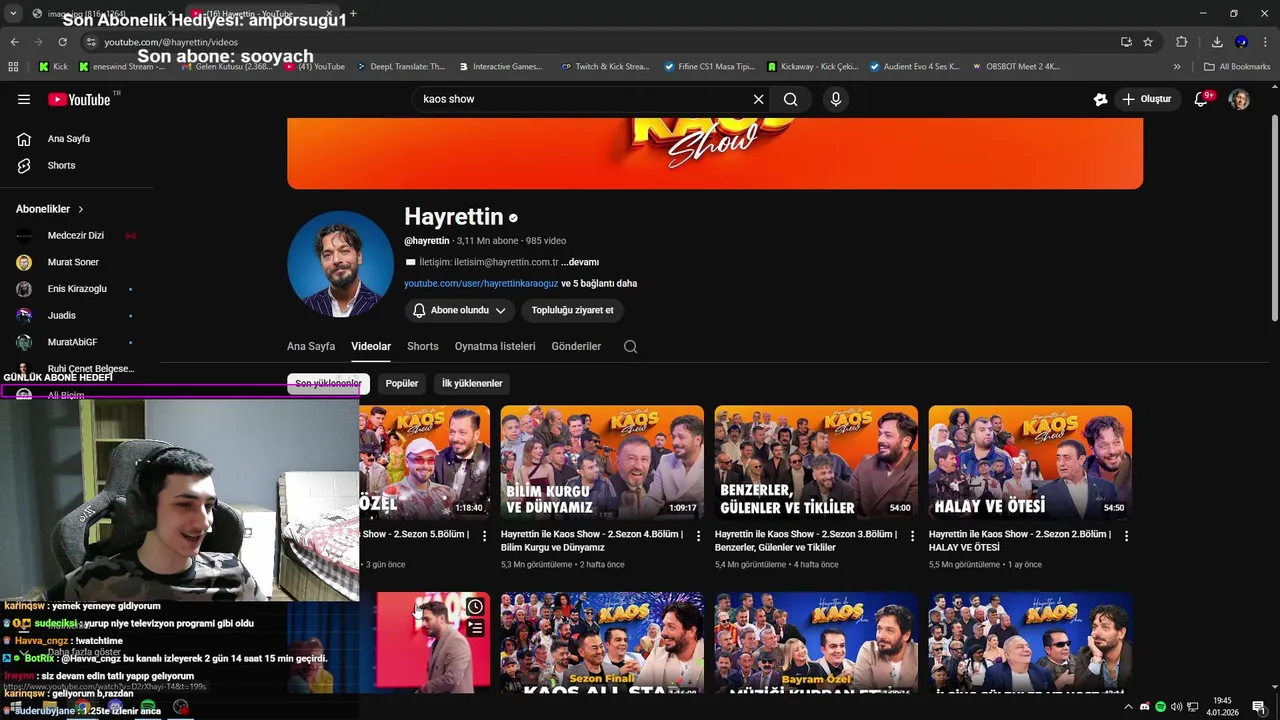Viewport: 1280px width, 720px height.
Task: Select the Videolar channel tab
Action: [x=371, y=347]
